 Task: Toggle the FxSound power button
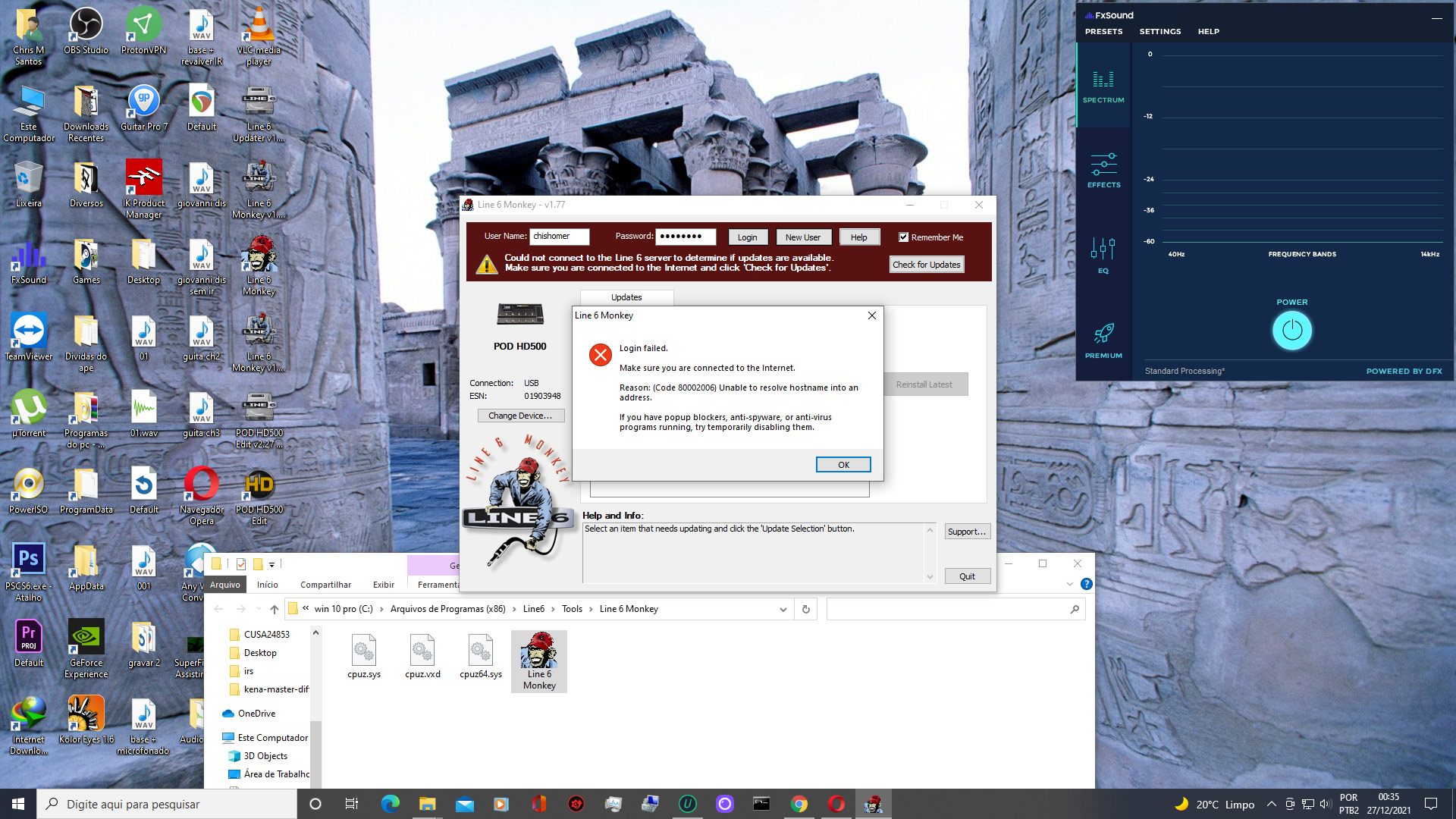point(1291,331)
